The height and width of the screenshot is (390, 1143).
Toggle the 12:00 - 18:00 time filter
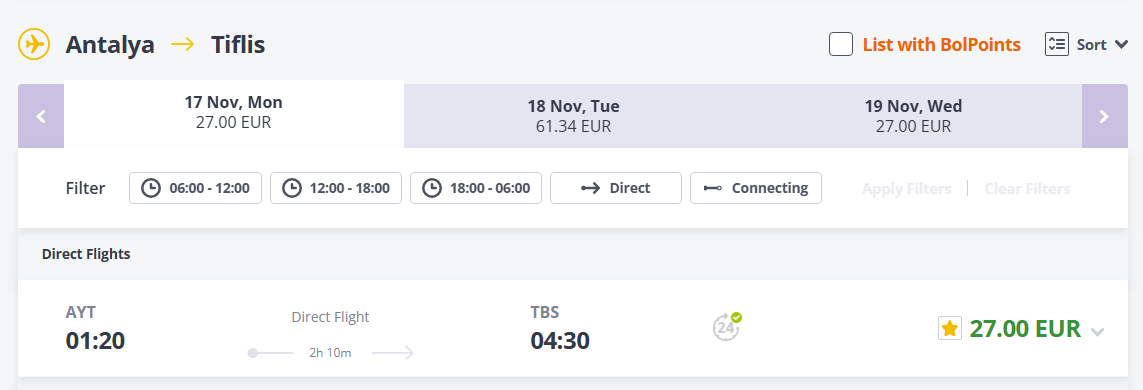point(336,188)
